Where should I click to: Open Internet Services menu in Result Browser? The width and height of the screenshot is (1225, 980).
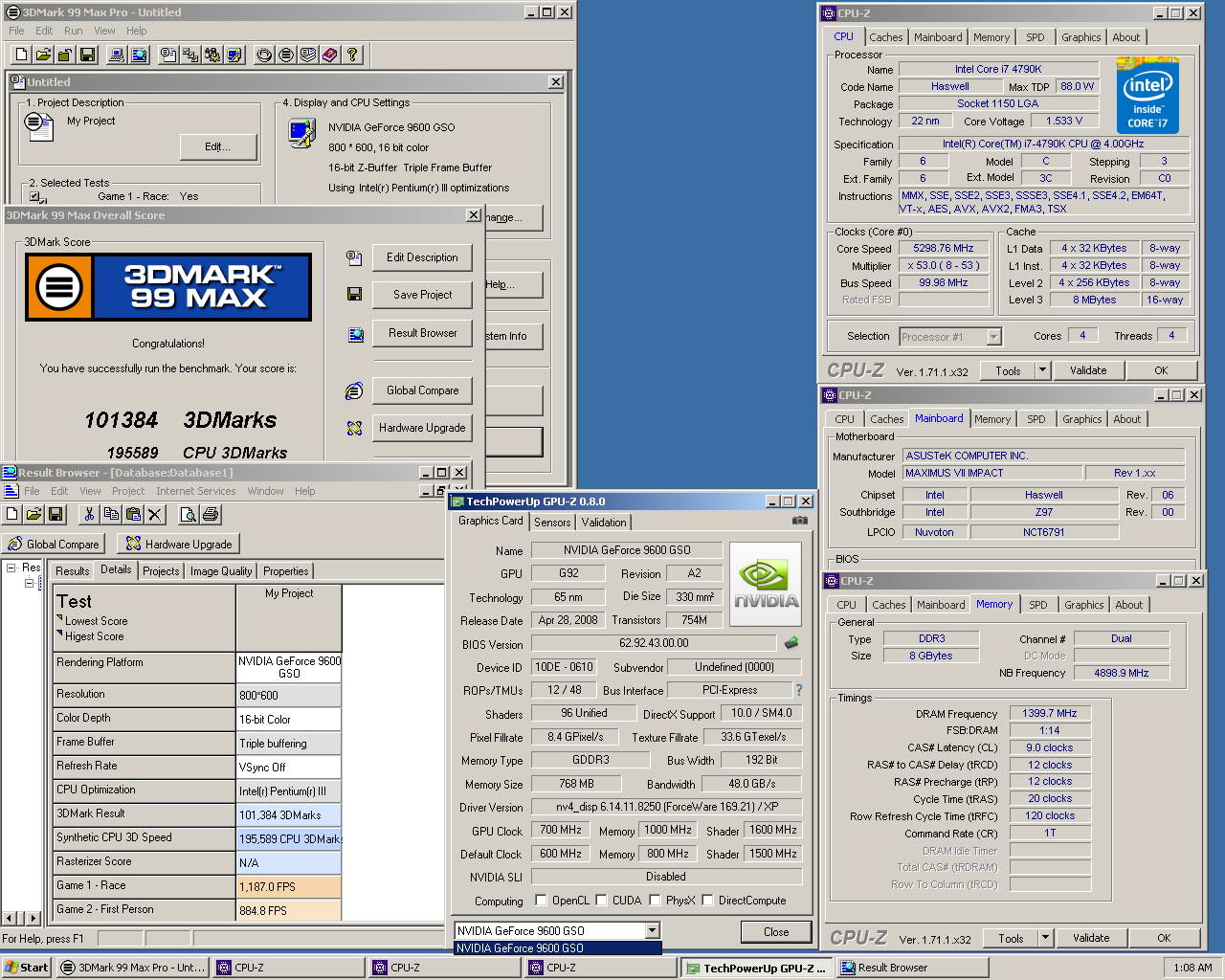196,491
